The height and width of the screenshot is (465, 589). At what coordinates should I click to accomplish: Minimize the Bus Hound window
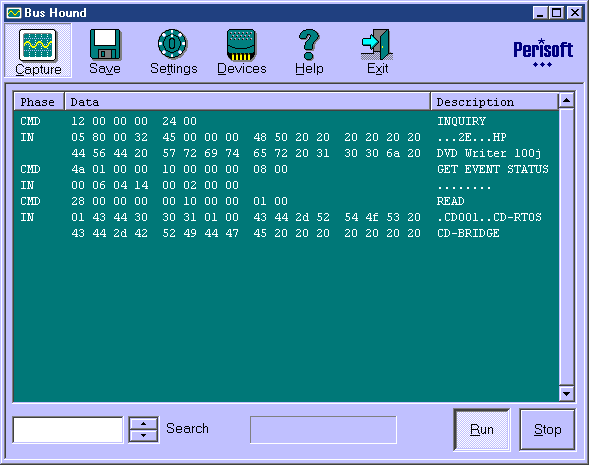(540, 13)
